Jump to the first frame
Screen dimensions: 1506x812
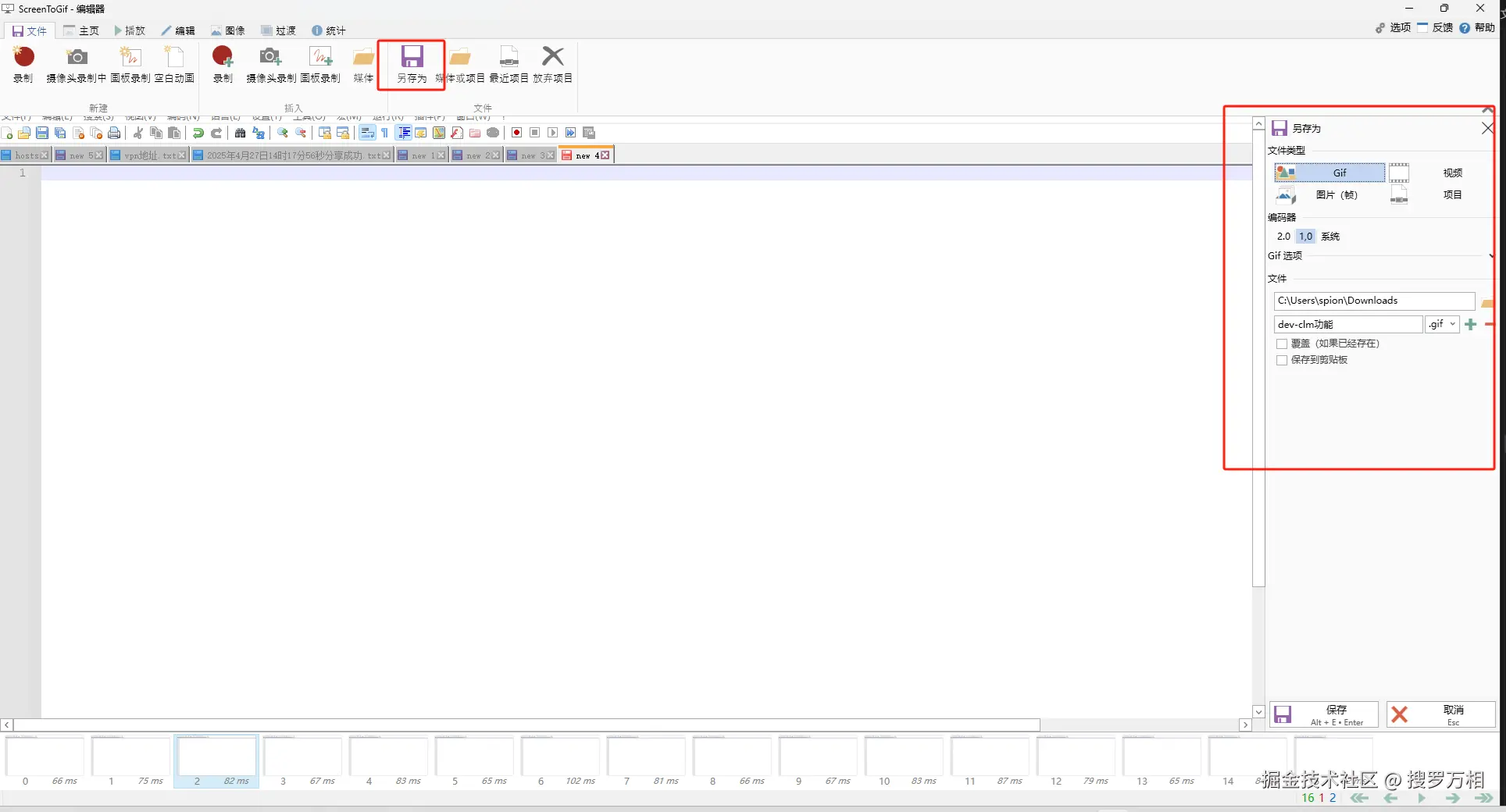(x=1359, y=798)
